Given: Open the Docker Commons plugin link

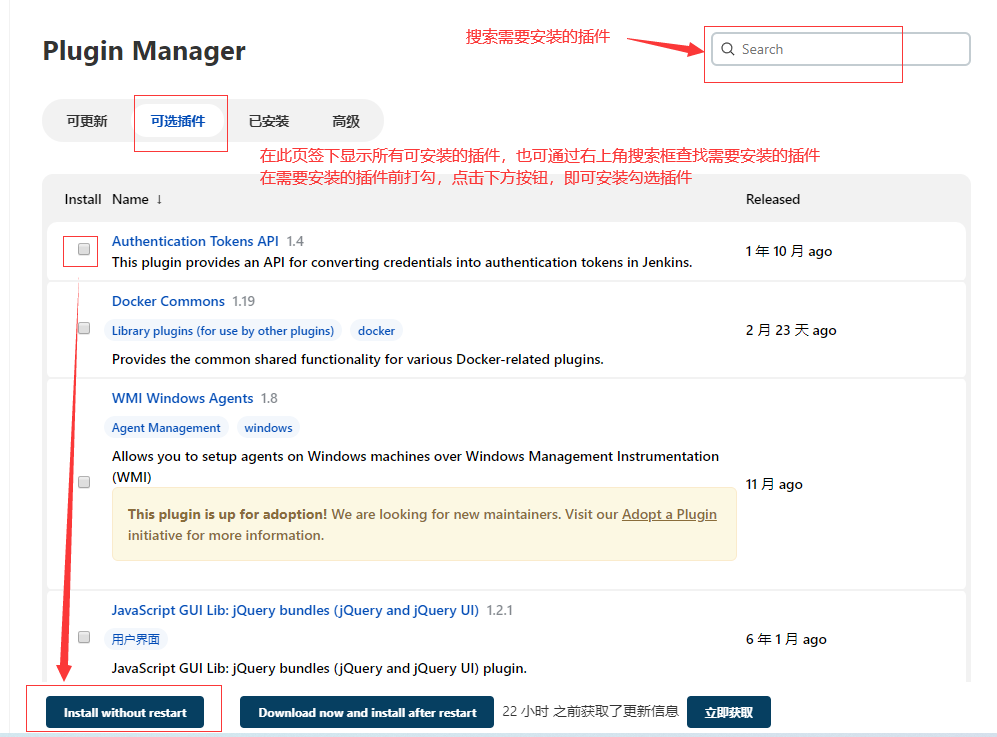Looking at the screenshot, I should pos(168,301).
